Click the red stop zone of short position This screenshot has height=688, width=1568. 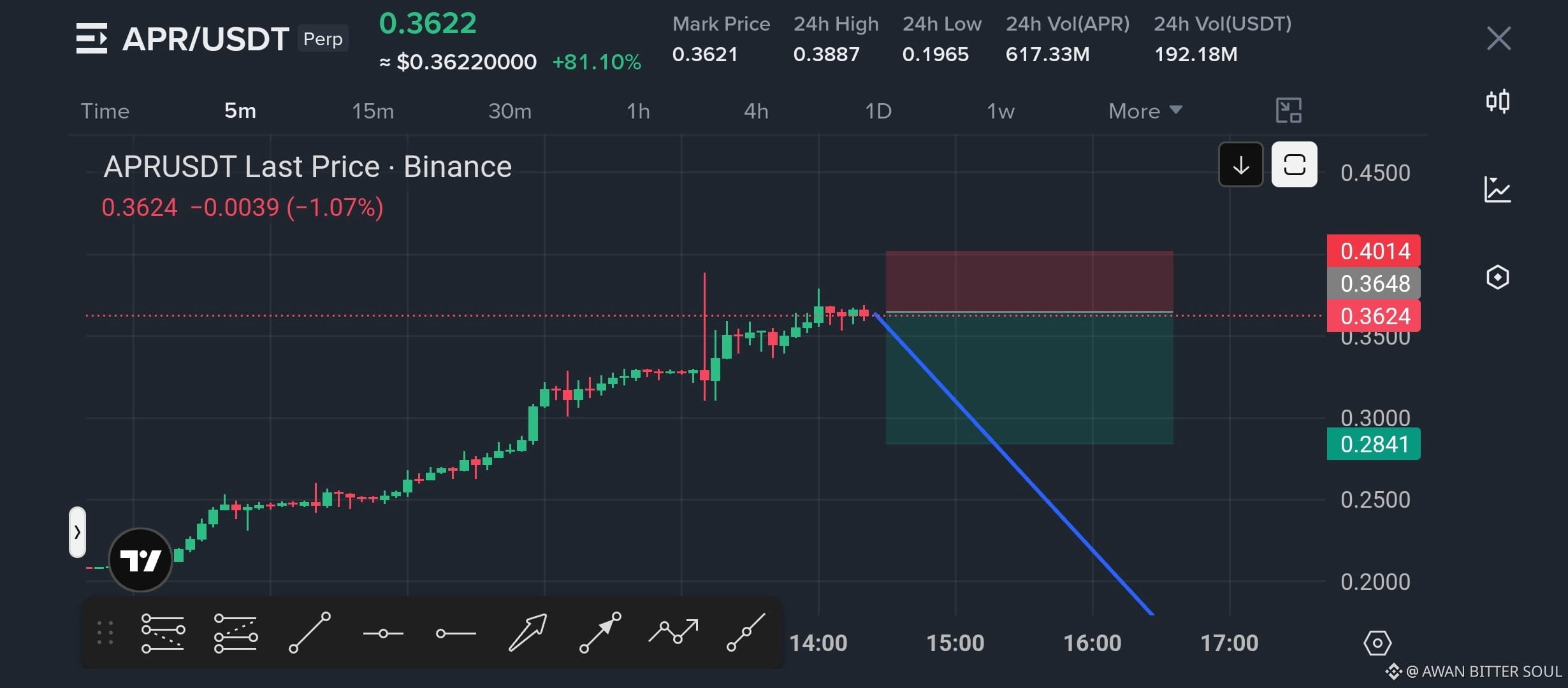1029,281
